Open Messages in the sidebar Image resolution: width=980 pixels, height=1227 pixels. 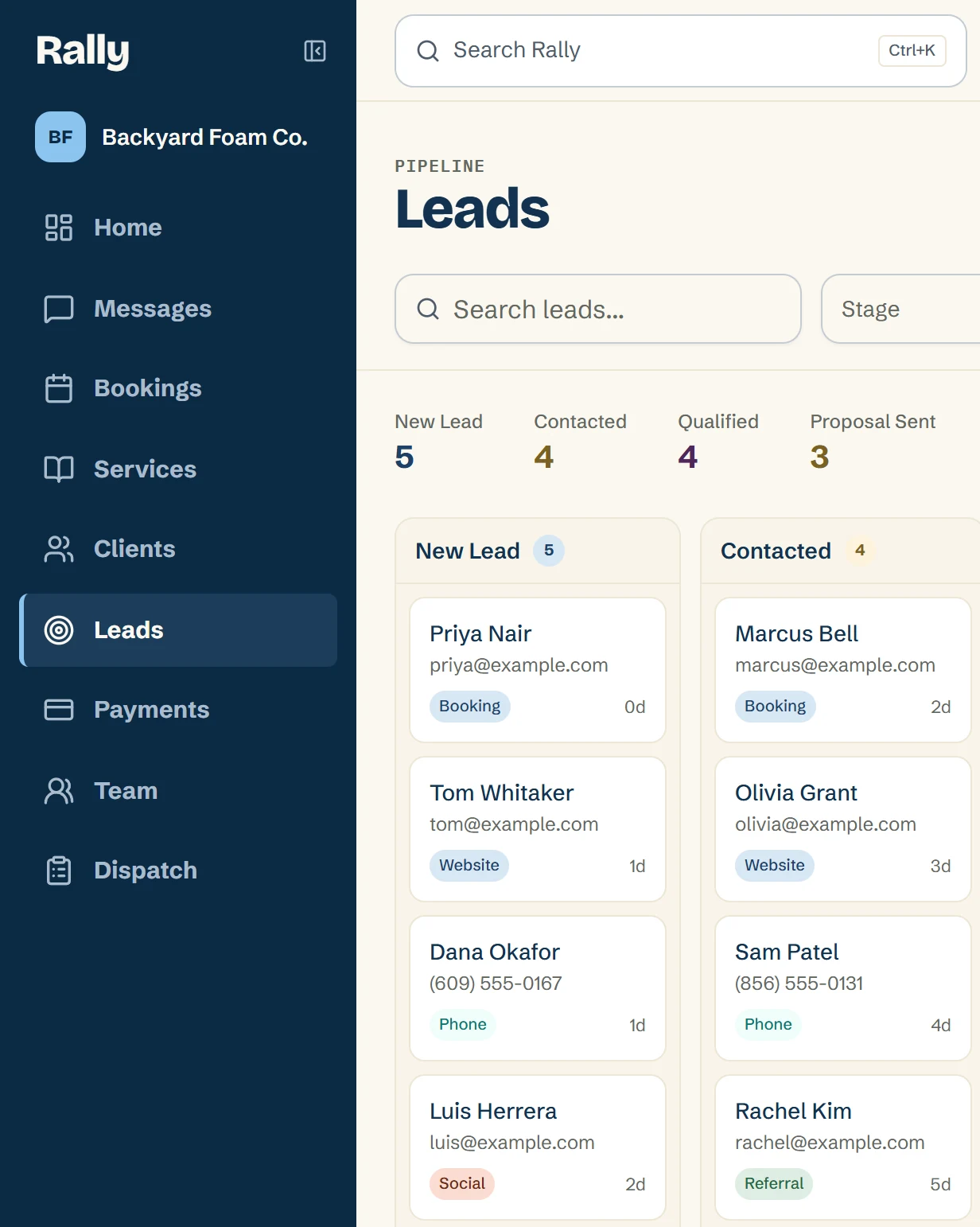pos(178,309)
